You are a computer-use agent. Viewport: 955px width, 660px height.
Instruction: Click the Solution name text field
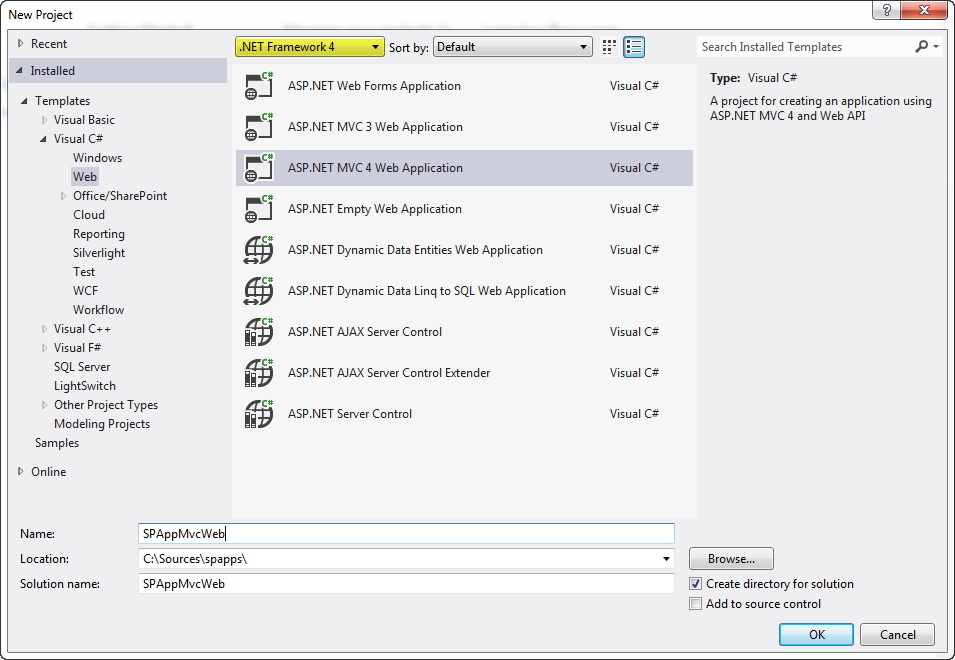tap(406, 584)
